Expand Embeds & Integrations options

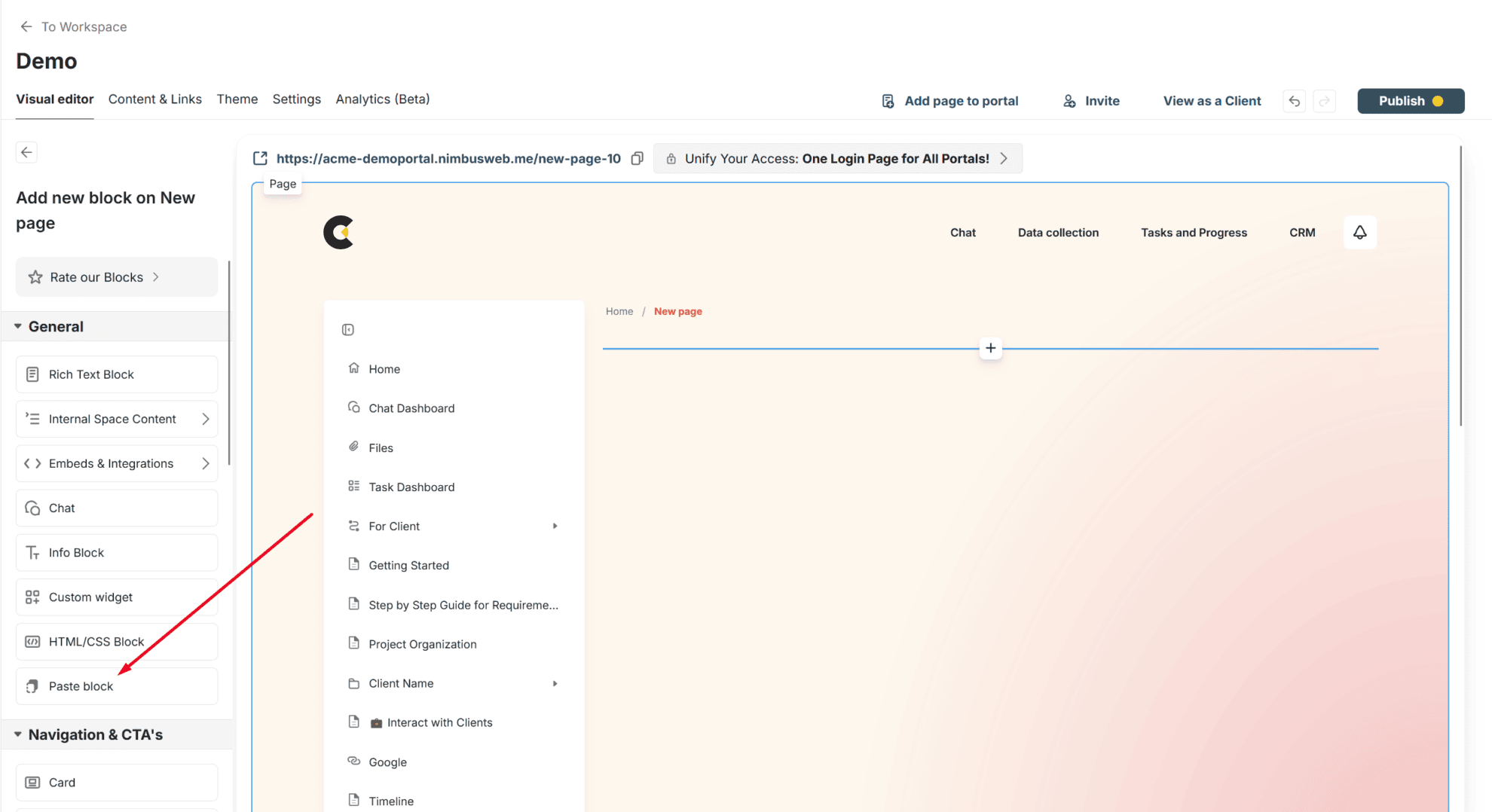tap(205, 463)
